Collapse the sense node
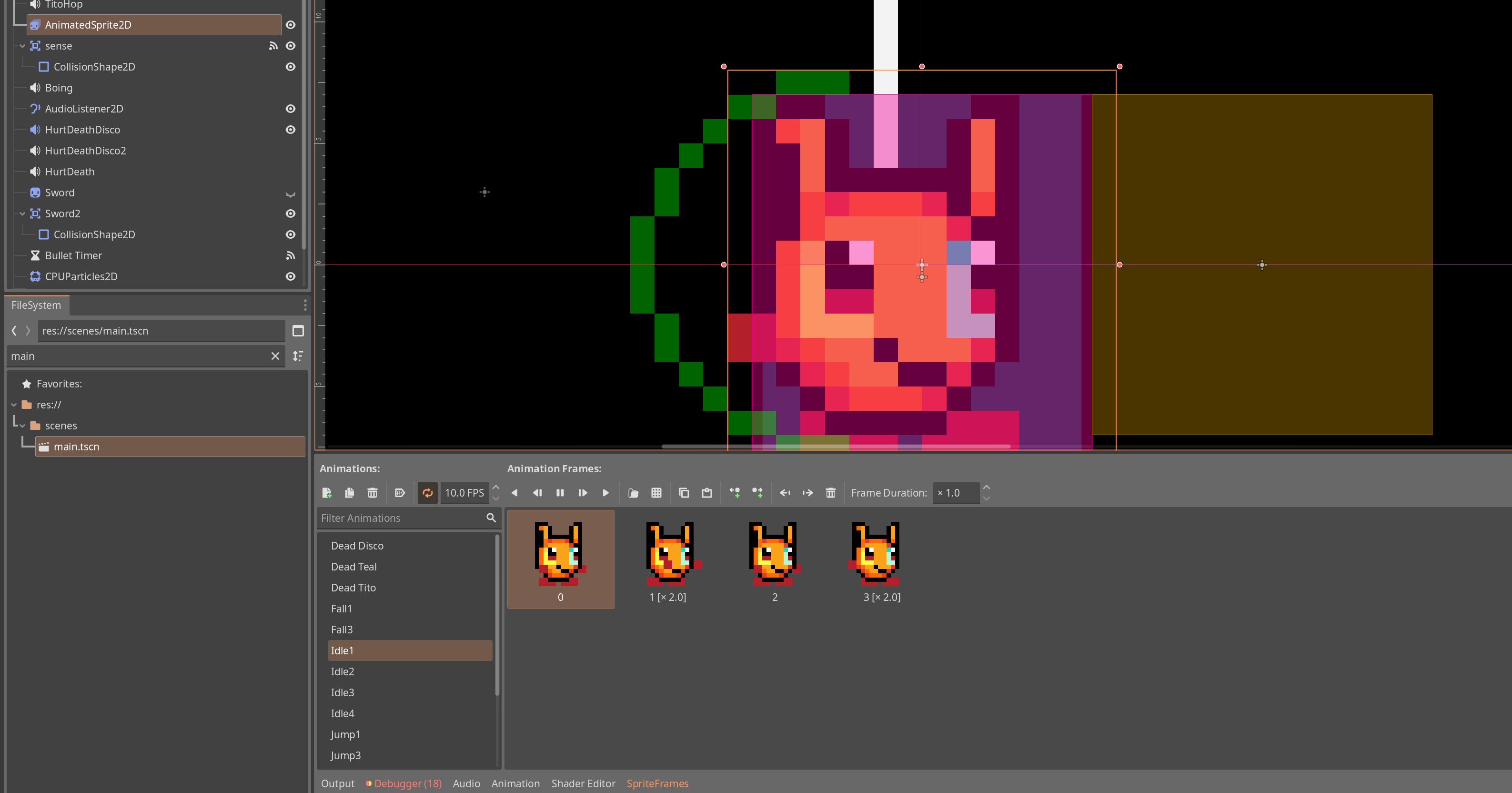This screenshot has height=793, width=1512. pos(22,46)
